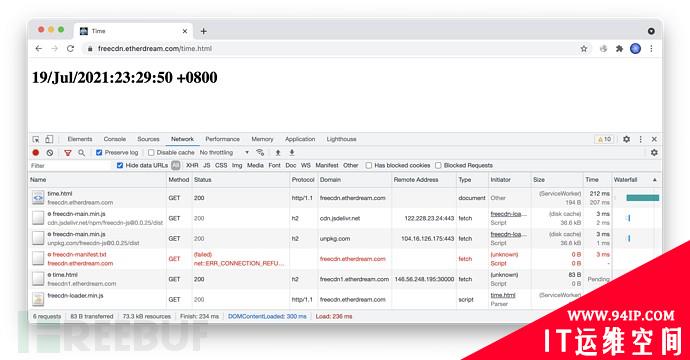The image size is (690, 360).
Task: Click the Filter text input field
Action: point(70,165)
